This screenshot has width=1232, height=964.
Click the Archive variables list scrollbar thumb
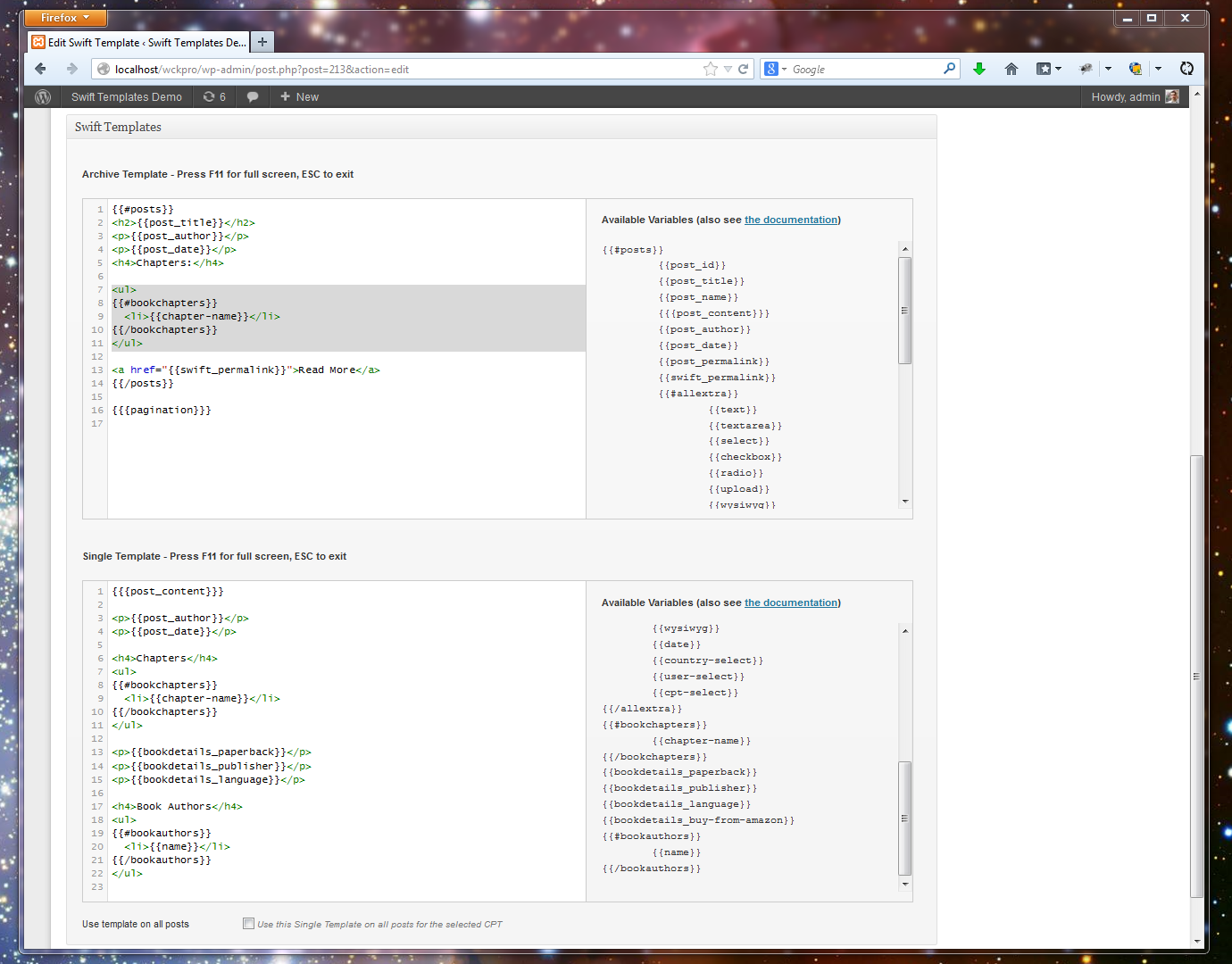[x=904, y=311]
